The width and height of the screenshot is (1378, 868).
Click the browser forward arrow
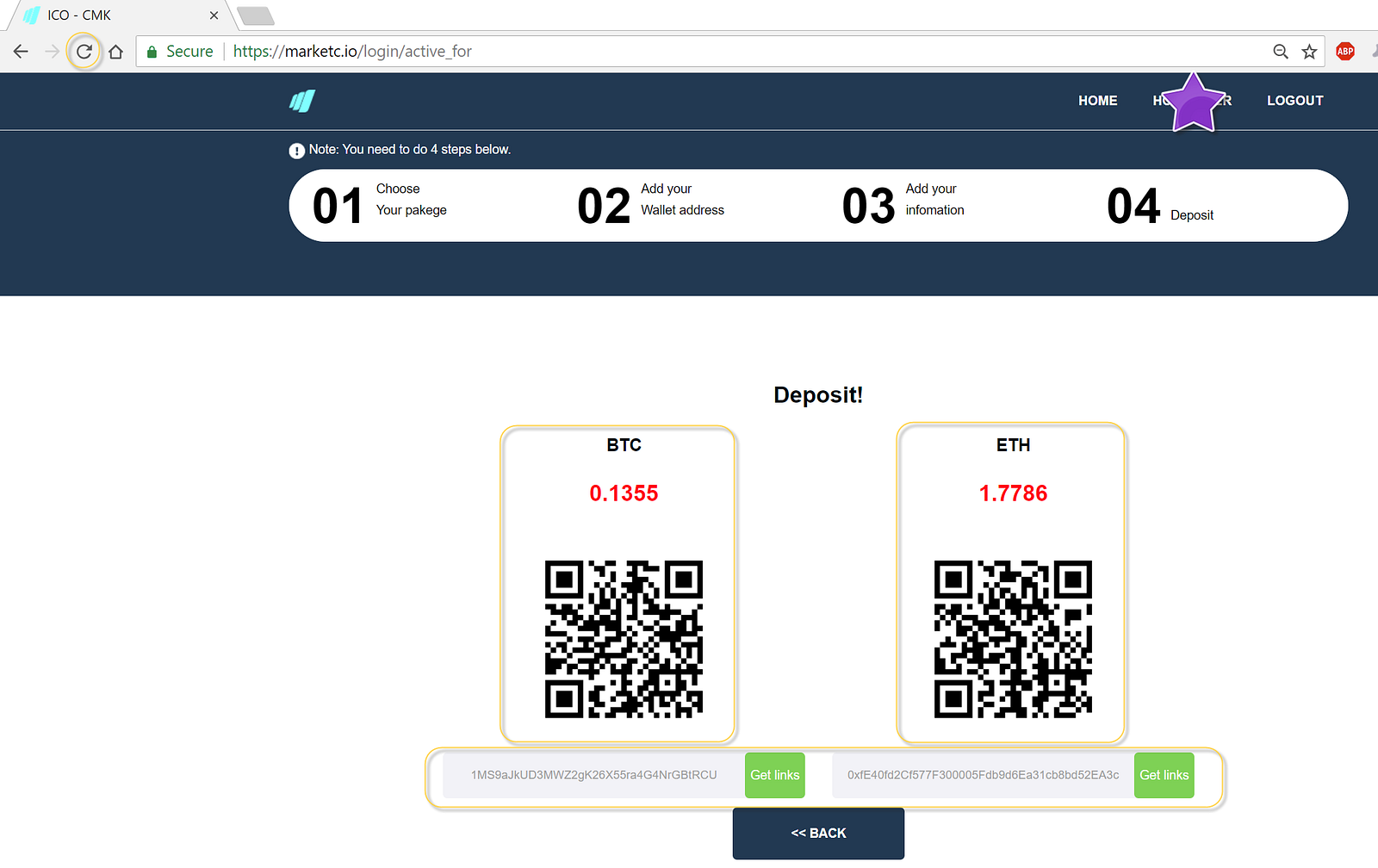click(x=52, y=52)
